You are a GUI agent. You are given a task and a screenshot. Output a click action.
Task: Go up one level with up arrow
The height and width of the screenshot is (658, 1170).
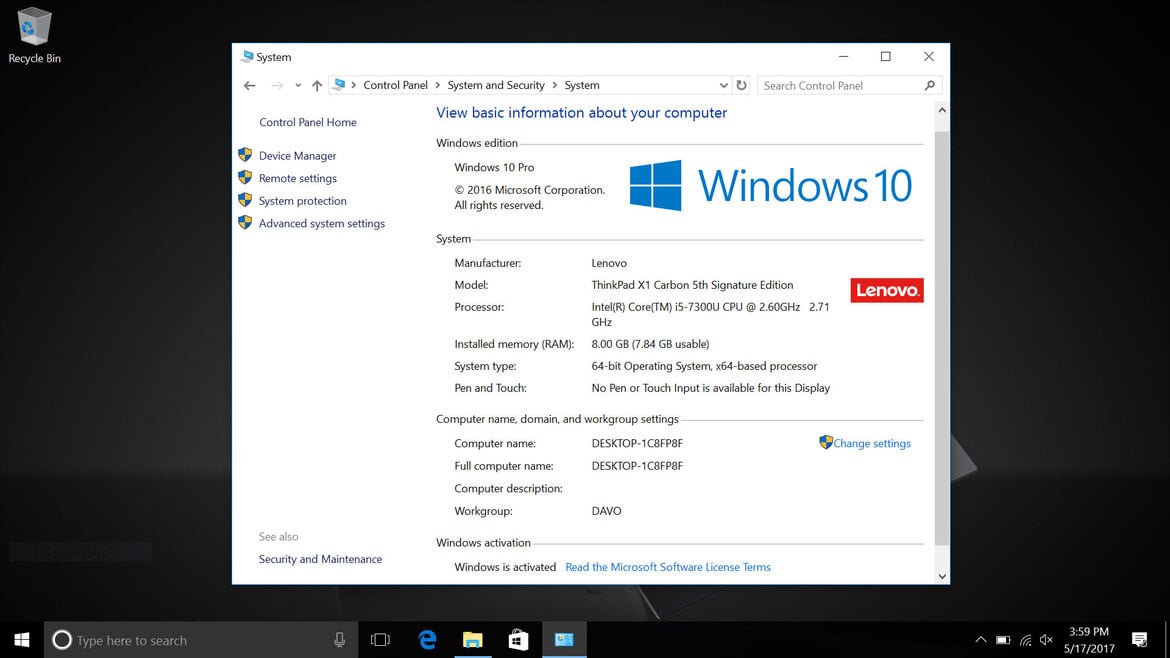[x=317, y=86]
